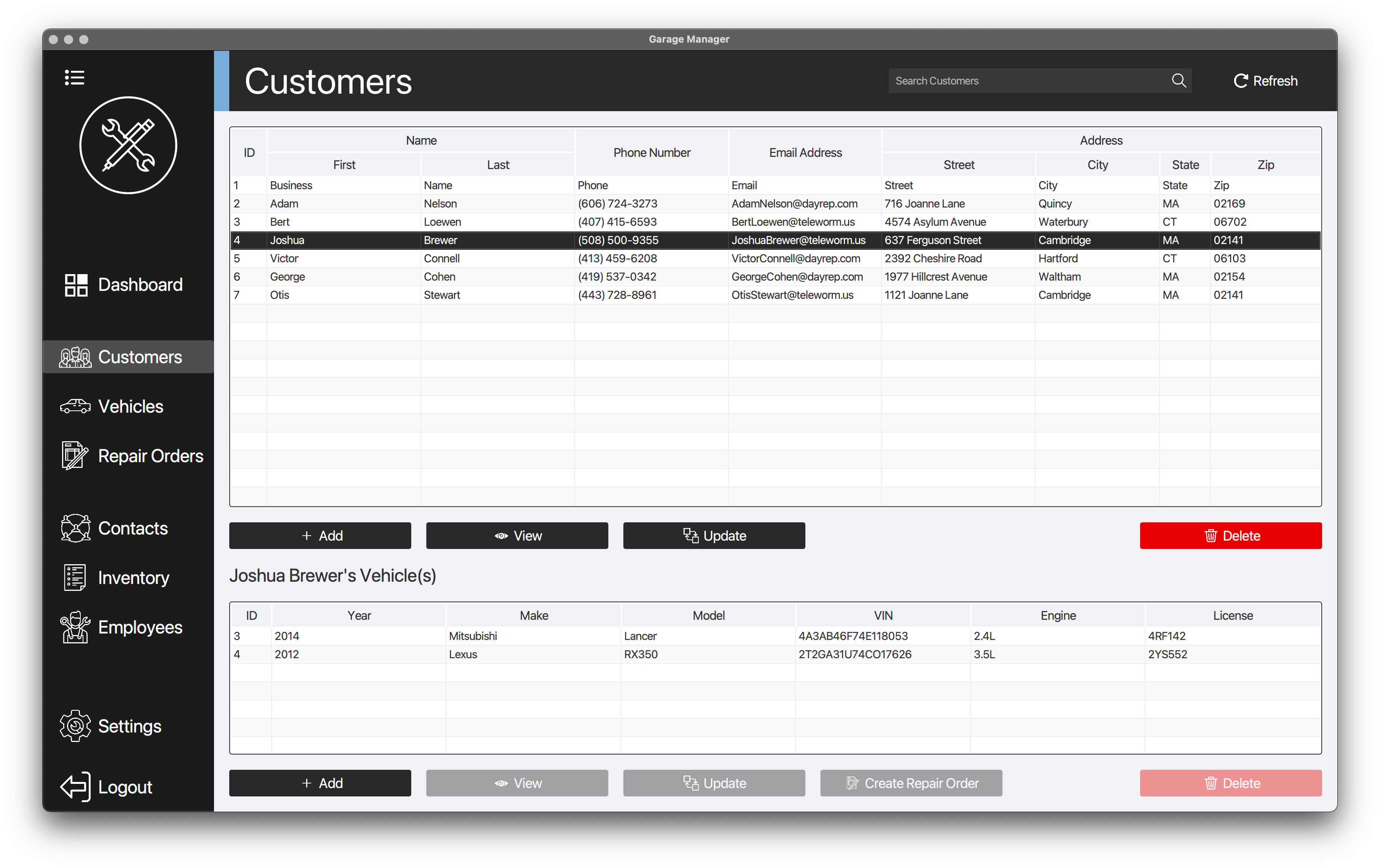Click the Vehicles car icon
The image size is (1380, 868).
click(x=75, y=406)
